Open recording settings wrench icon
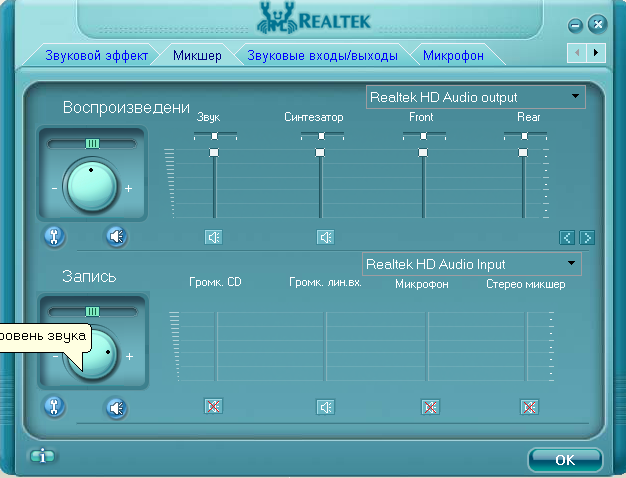626x478 pixels. (56, 407)
